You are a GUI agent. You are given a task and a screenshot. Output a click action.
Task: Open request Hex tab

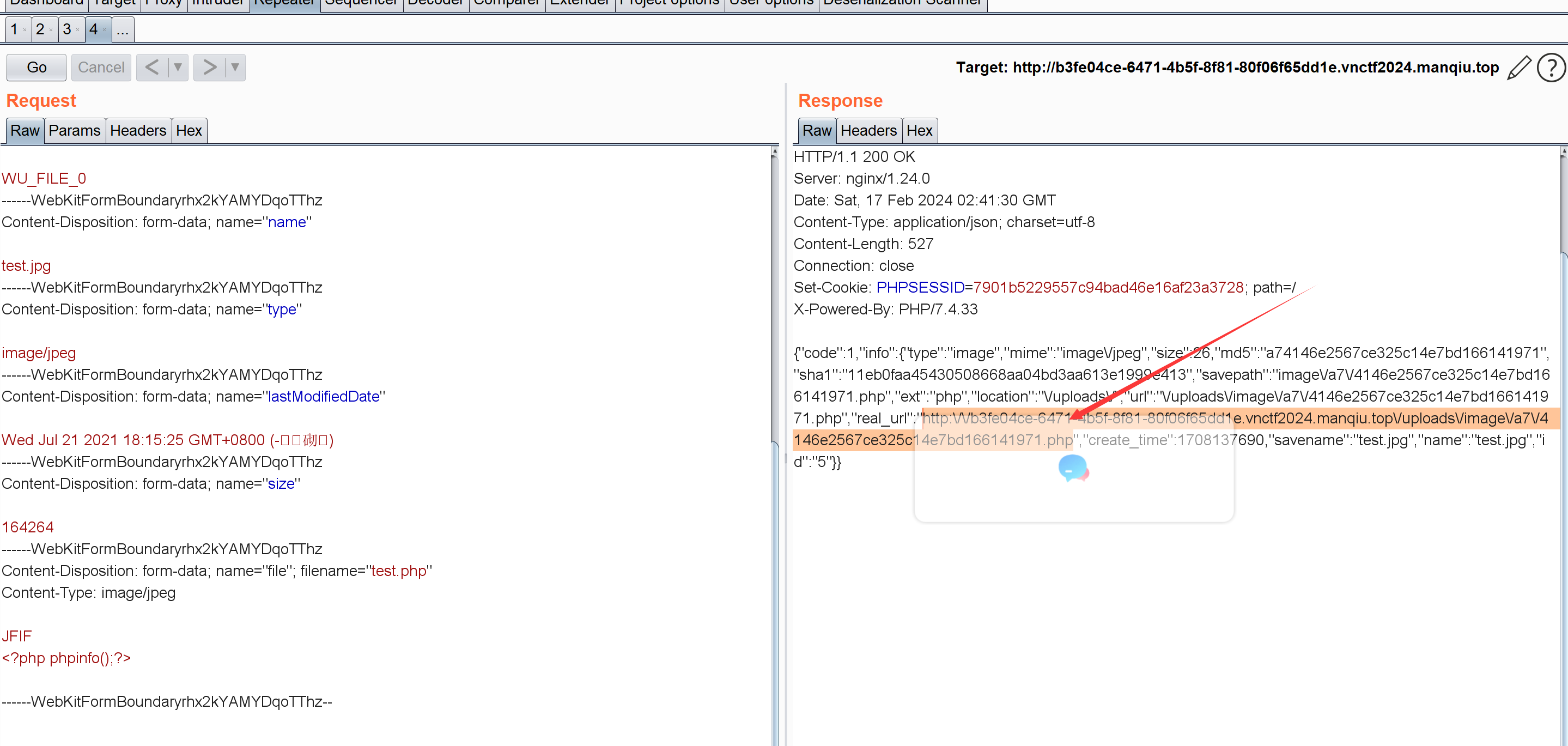189,130
